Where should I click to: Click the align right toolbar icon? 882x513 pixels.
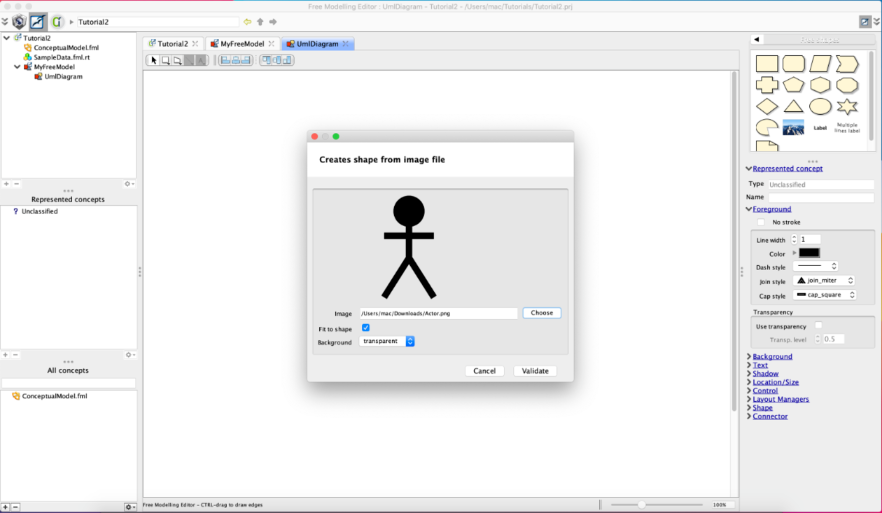tap(246, 60)
